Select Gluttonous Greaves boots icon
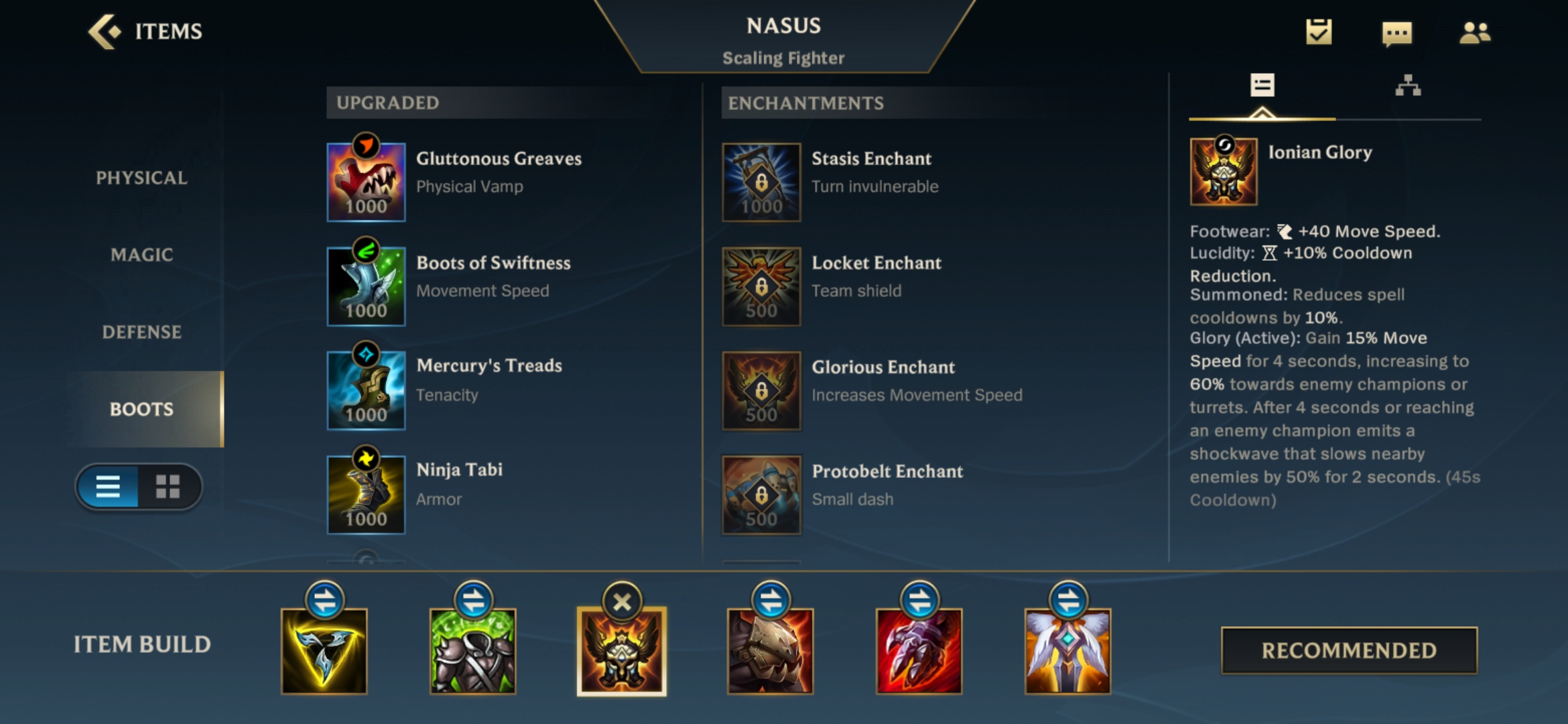The image size is (1568, 724). (366, 182)
